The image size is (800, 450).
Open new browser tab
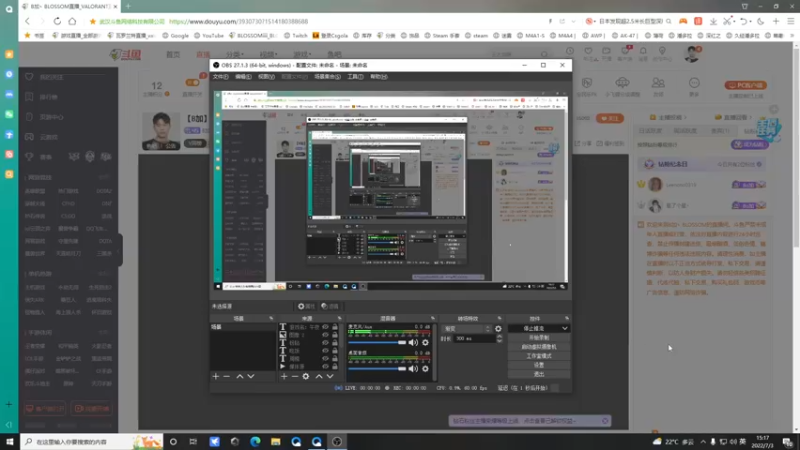[x=128, y=6]
